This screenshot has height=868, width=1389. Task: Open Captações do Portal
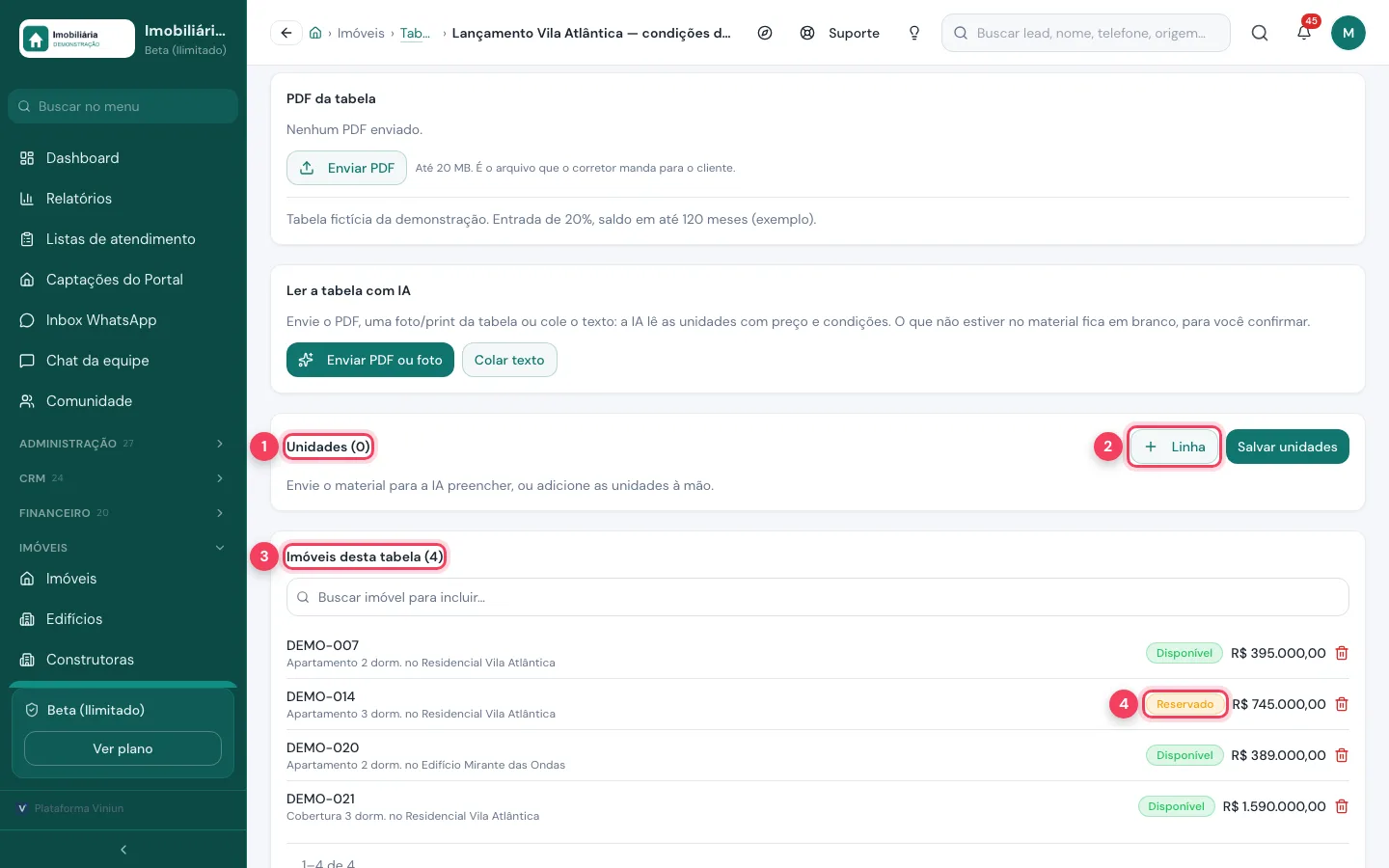pyautogui.click(x=123, y=280)
